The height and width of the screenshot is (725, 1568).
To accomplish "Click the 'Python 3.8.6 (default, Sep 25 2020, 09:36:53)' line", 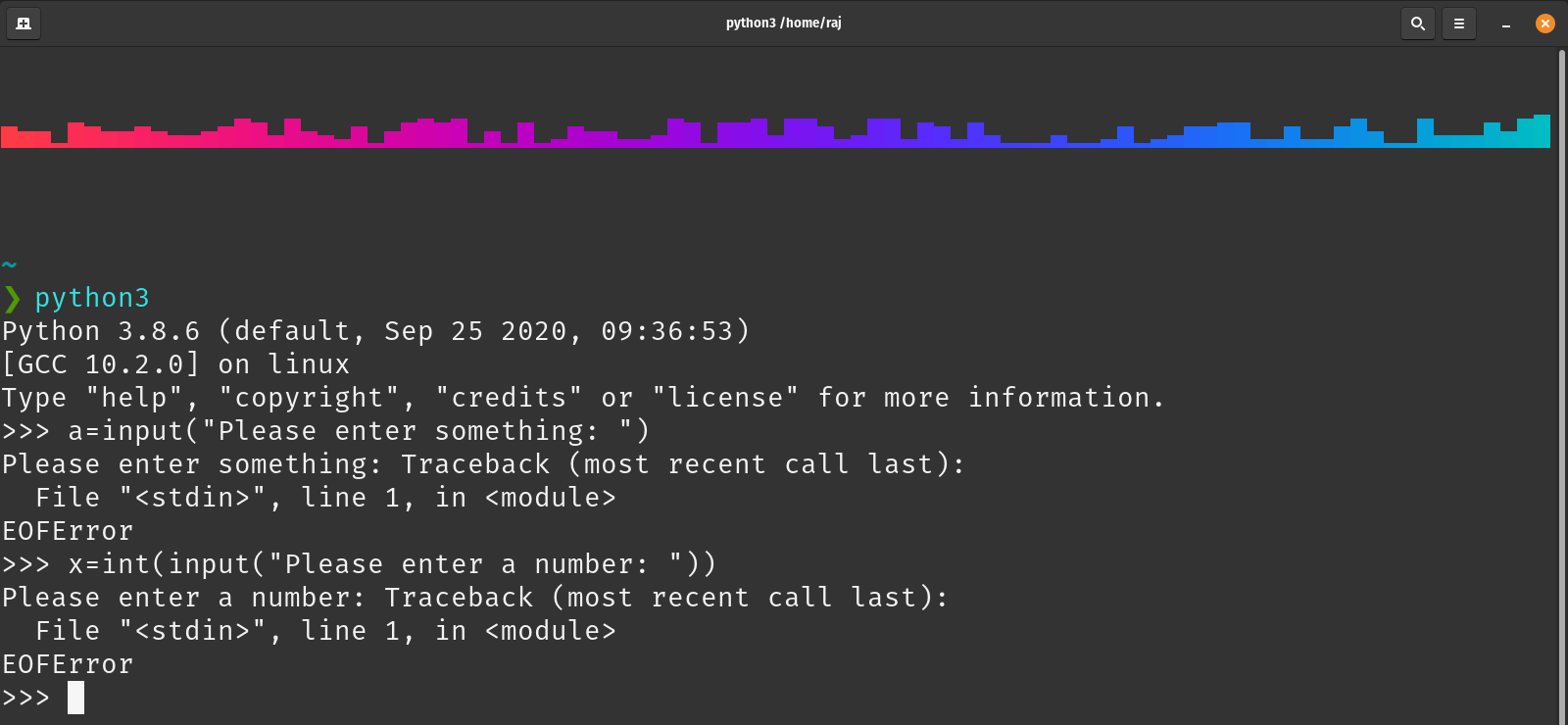I will [376, 331].
